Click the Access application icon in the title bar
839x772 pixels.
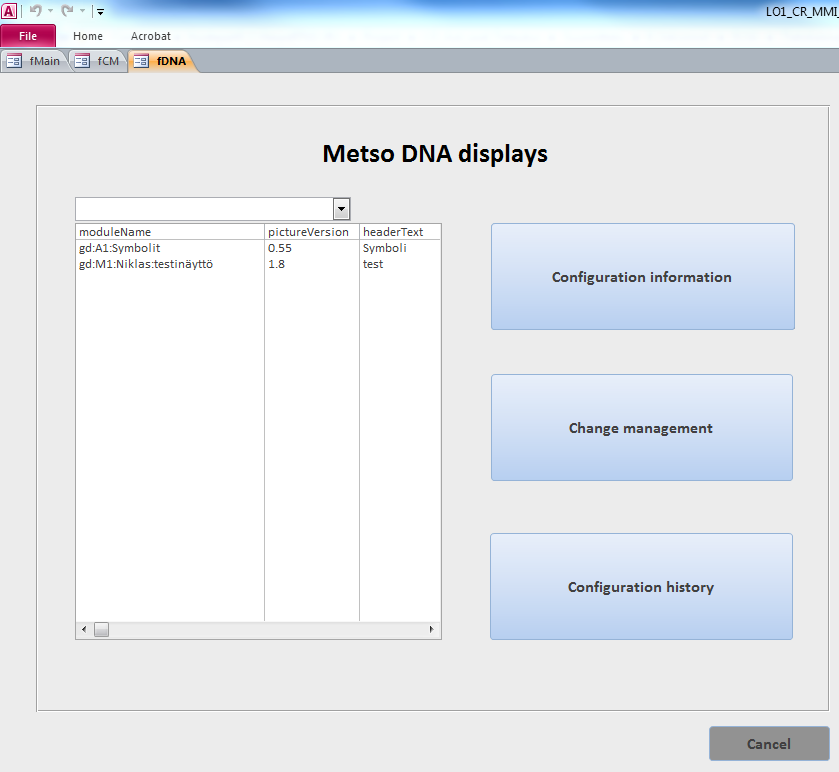tap(9, 11)
